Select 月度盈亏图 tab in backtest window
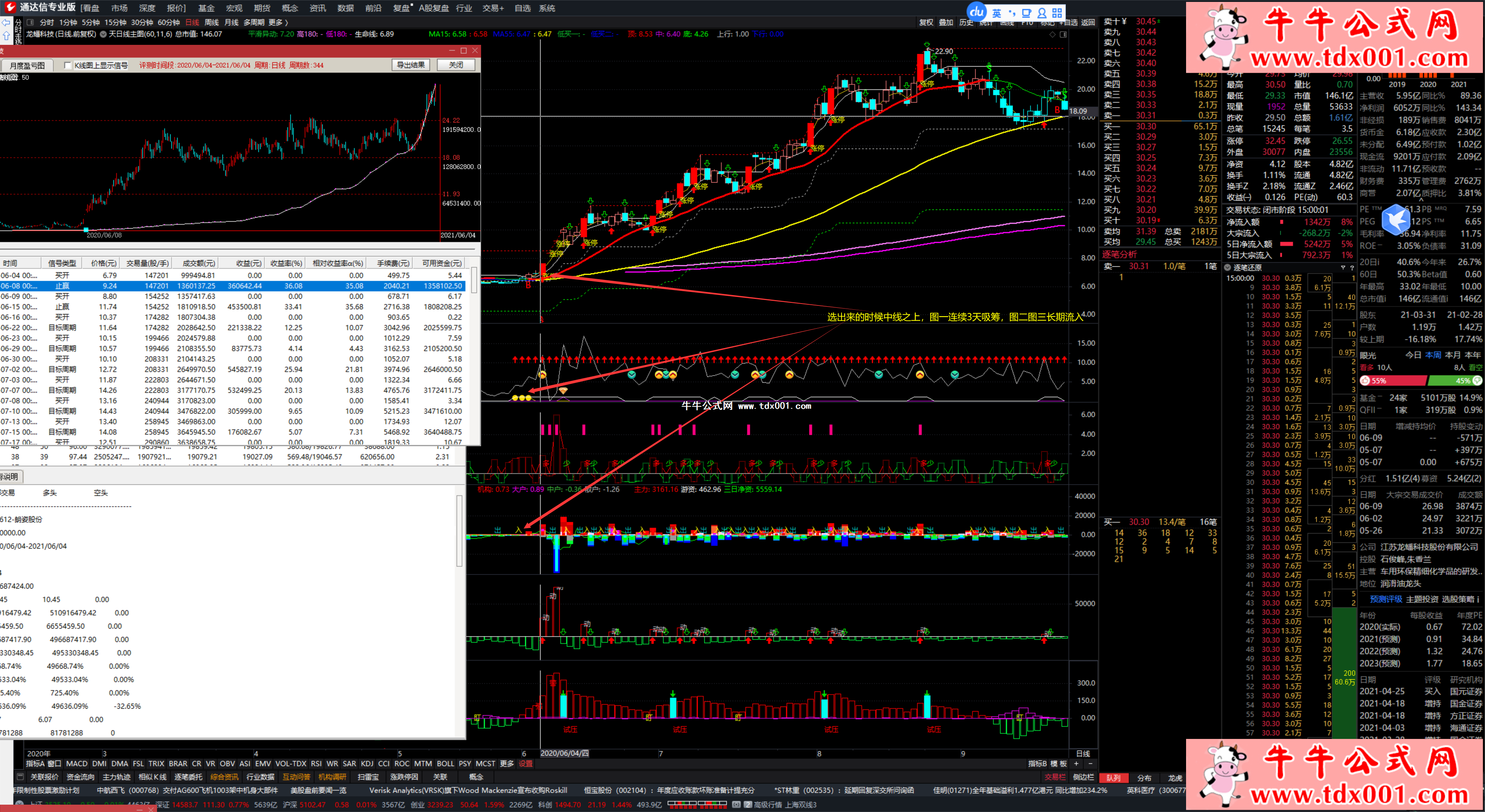Viewport: 1485px width, 812px height. [x=27, y=66]
